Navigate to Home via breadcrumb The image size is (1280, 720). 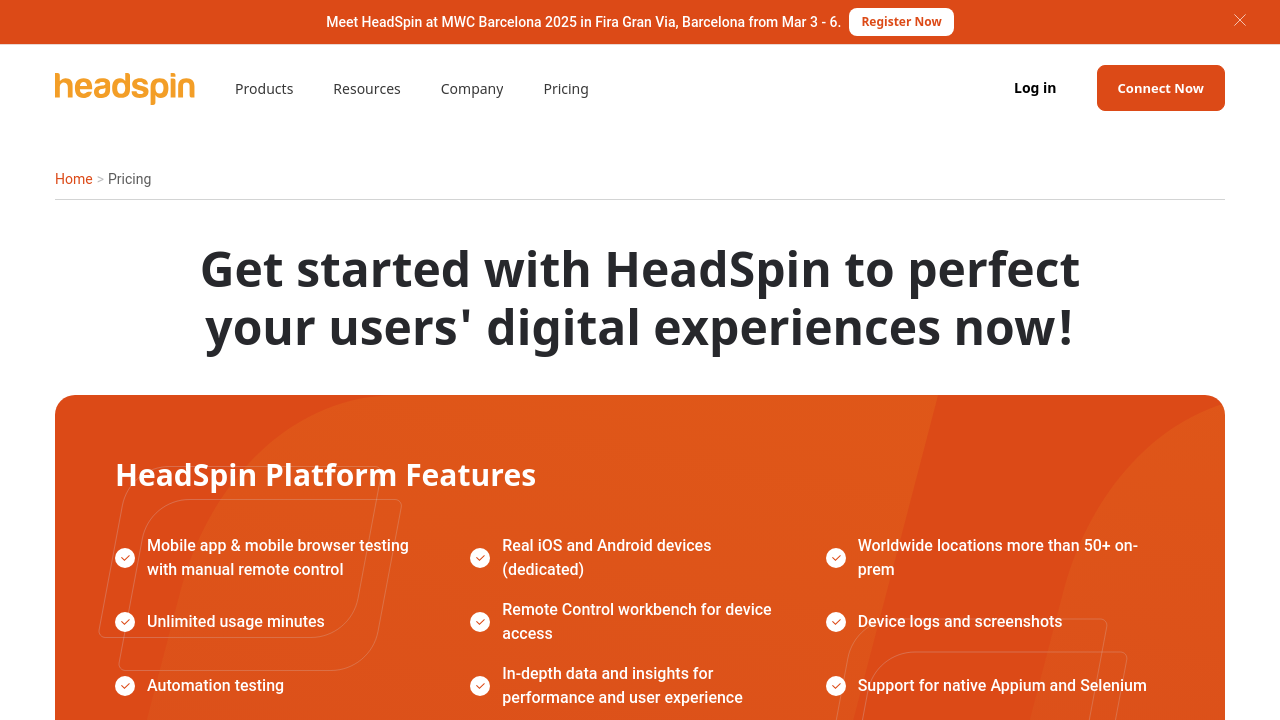click(73, 179)
